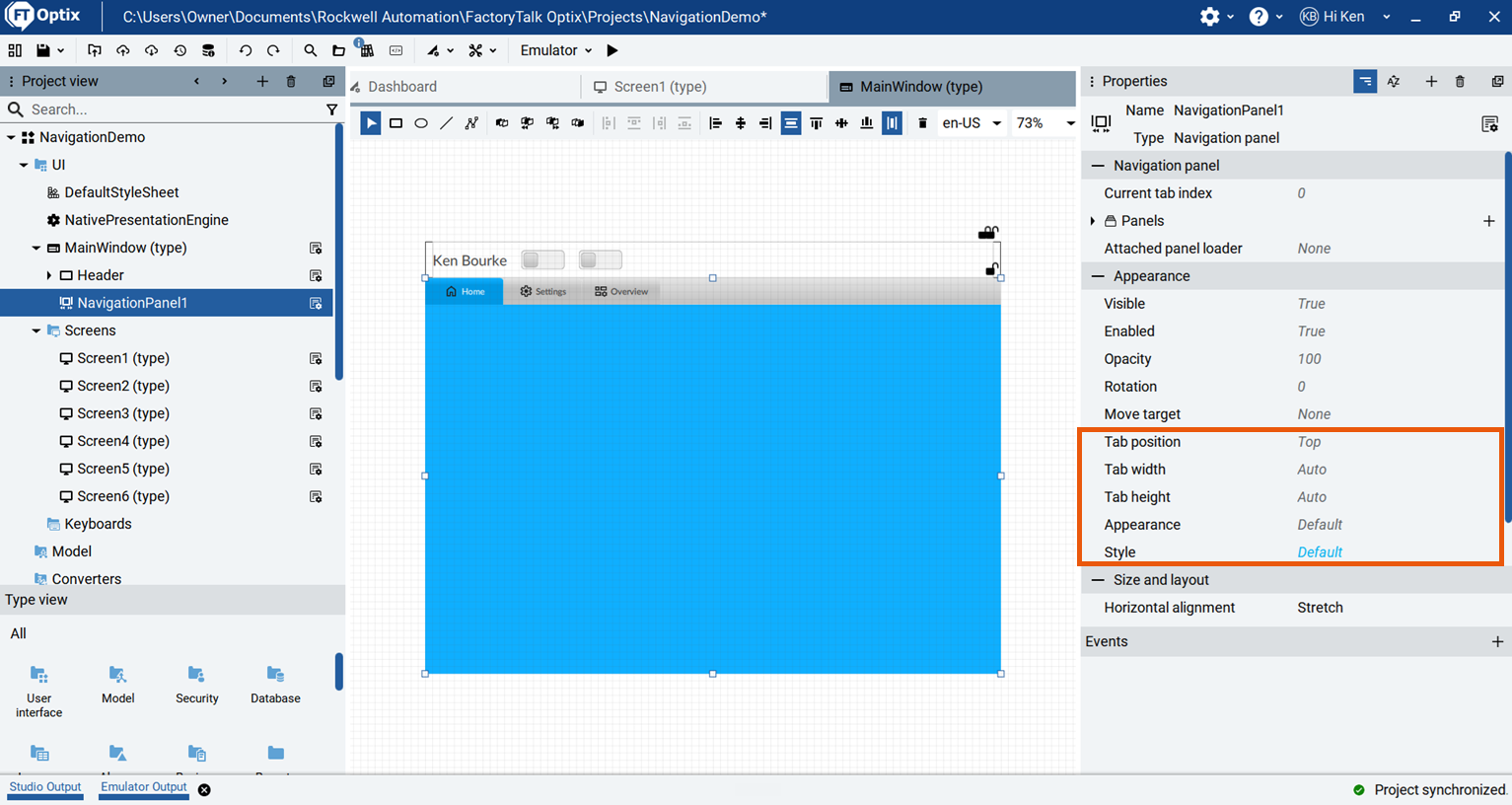Toggle the second switch in header

601,259
